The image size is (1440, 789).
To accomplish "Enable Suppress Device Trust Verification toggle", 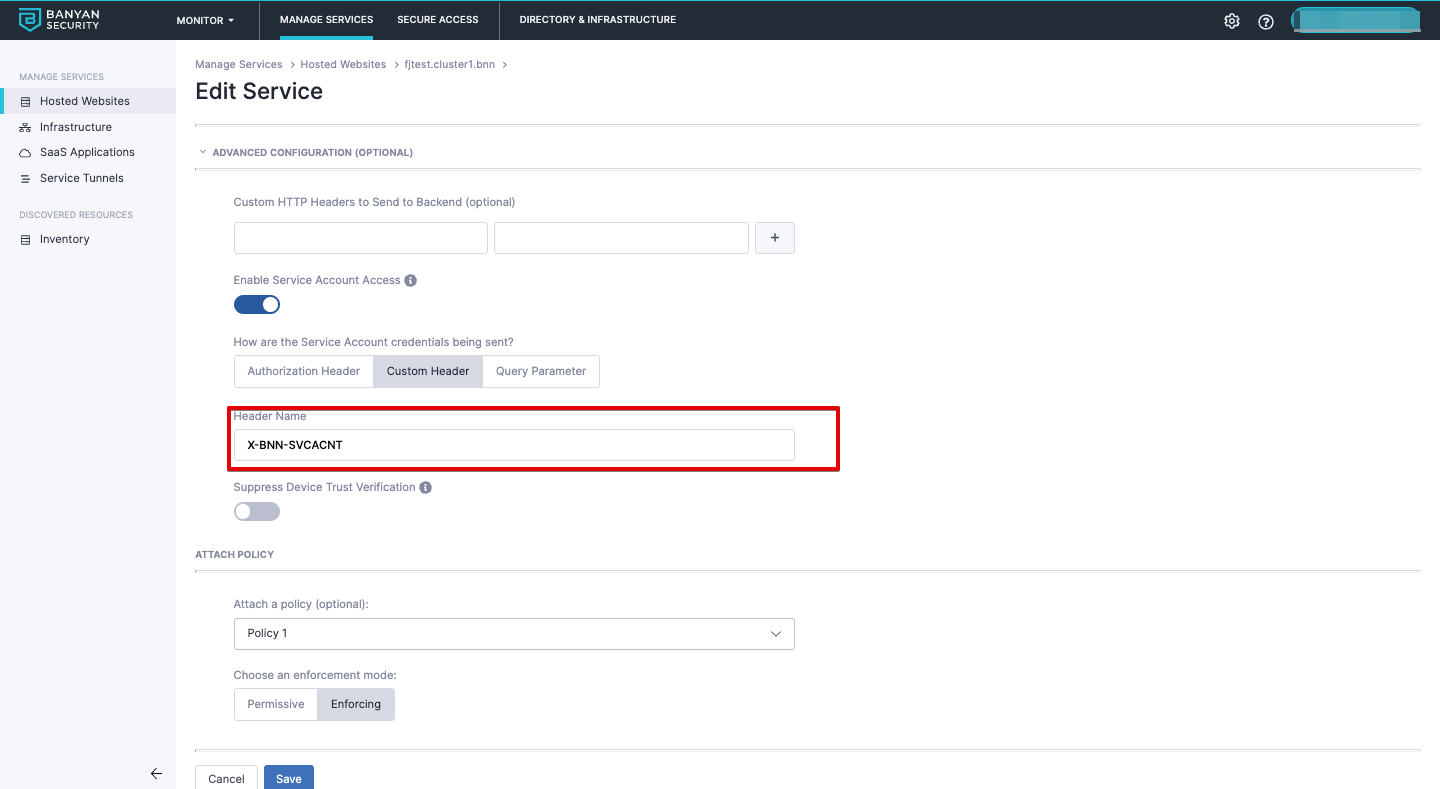I will pos(257,512).
